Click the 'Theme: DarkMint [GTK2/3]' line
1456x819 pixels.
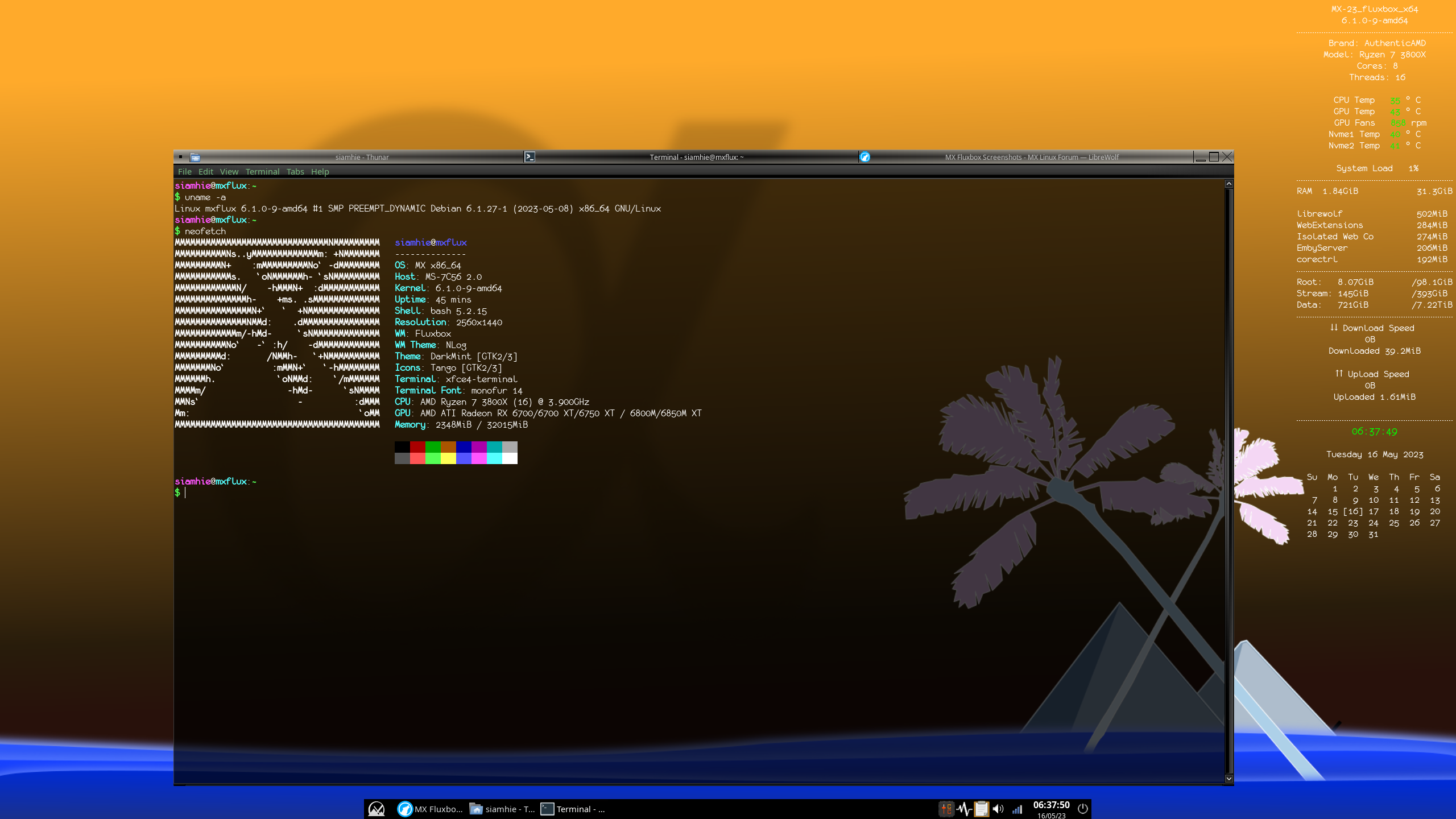pos(456,357)
